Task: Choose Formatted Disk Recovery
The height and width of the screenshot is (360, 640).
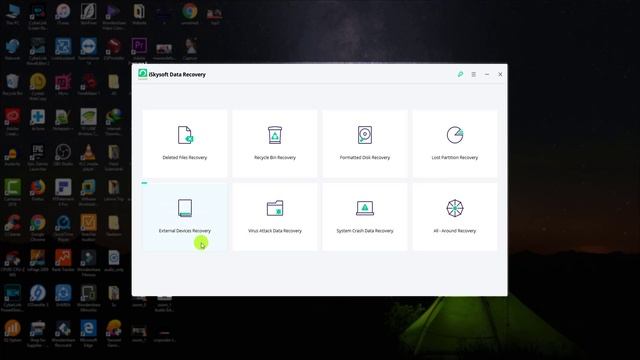Action: [x=365, y=143]
